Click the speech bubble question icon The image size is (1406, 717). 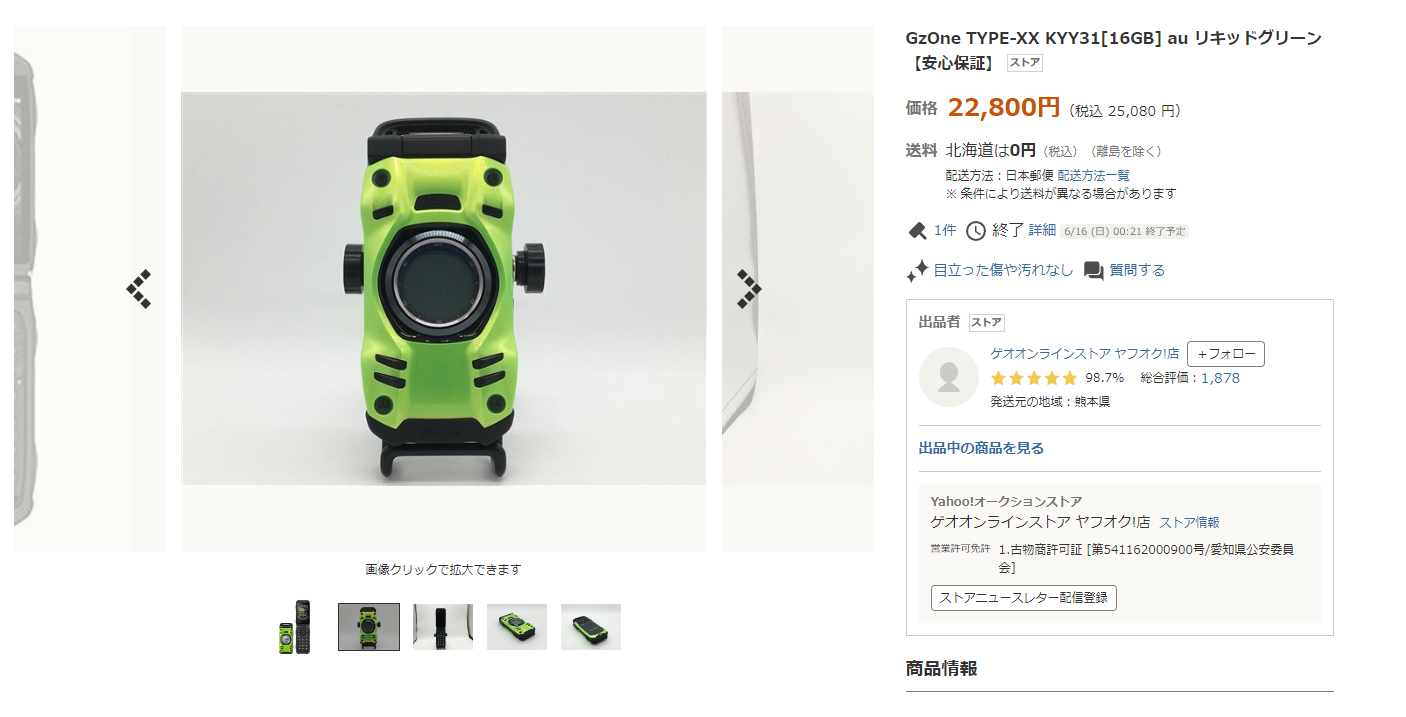[1094, 271]
